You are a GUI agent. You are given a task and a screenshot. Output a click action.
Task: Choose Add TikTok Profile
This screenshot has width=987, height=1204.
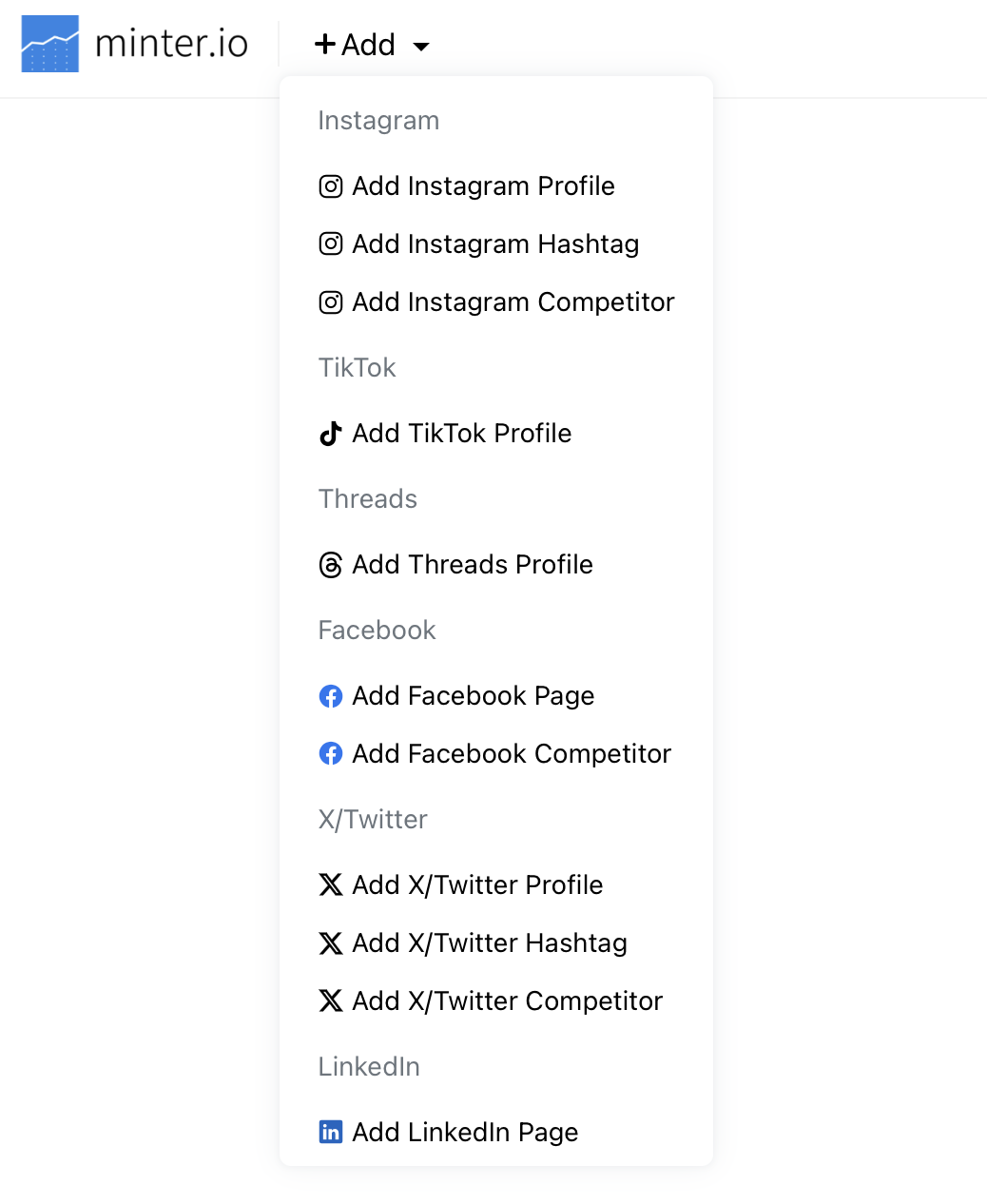(461, 434)
